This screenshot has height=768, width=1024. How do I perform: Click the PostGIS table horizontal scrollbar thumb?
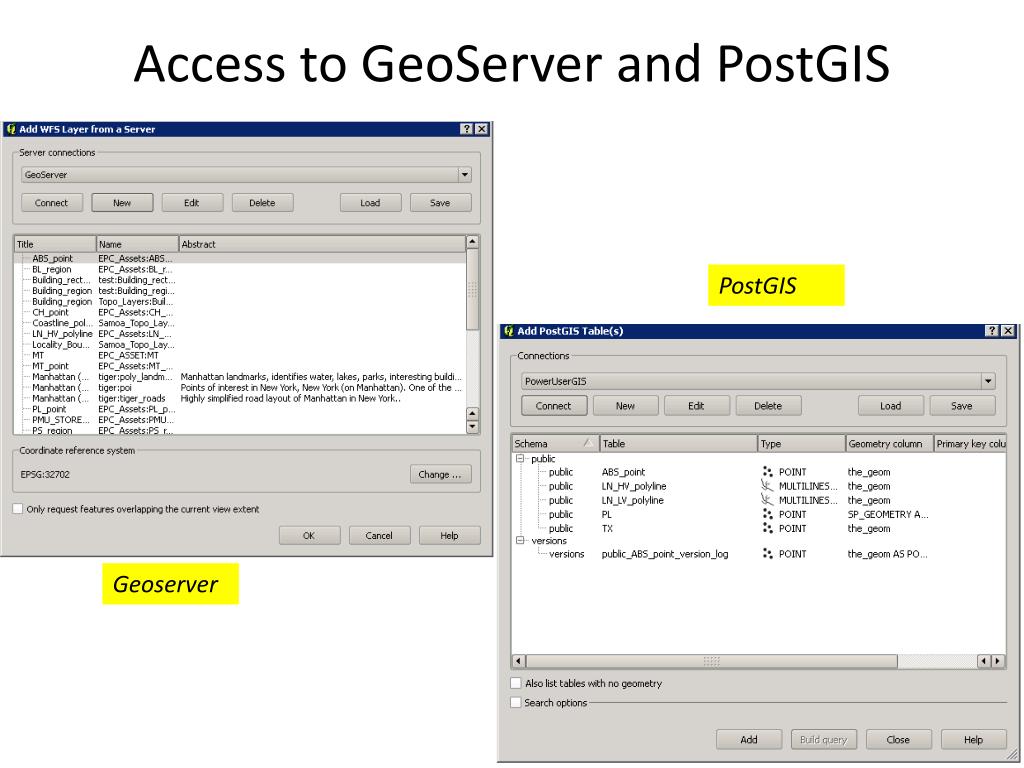[712, 661]
